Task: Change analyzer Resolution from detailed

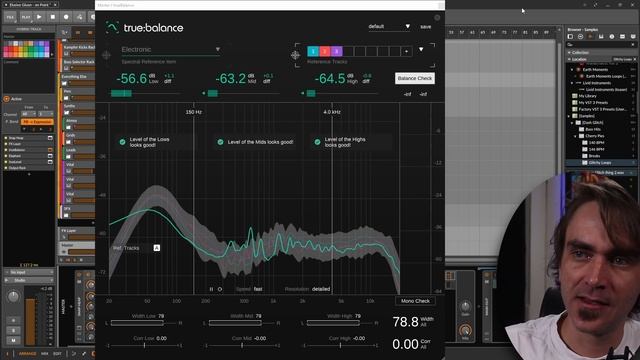Action: click(x=321, y=289)
